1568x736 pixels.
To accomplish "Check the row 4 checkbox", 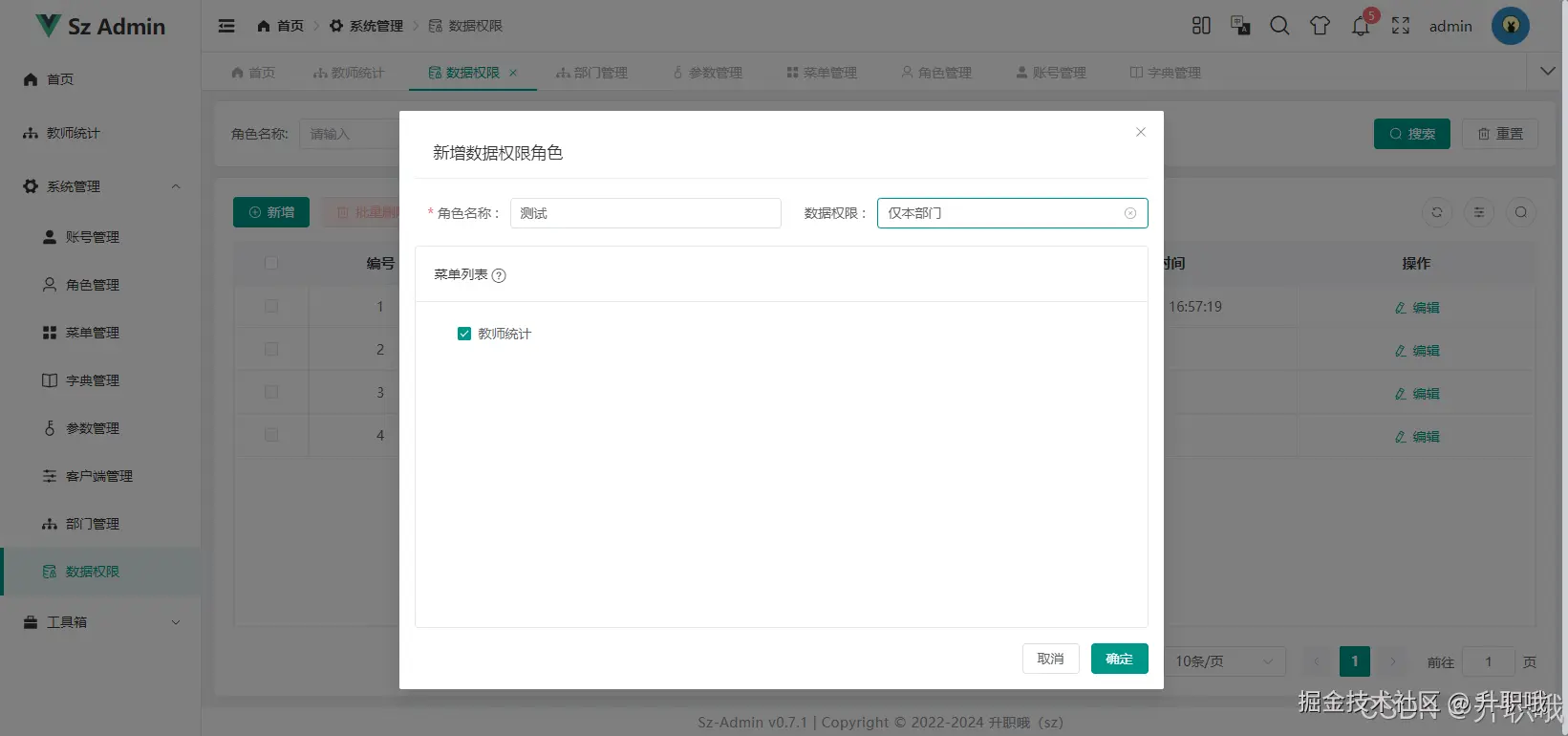I will pos(271,435).
